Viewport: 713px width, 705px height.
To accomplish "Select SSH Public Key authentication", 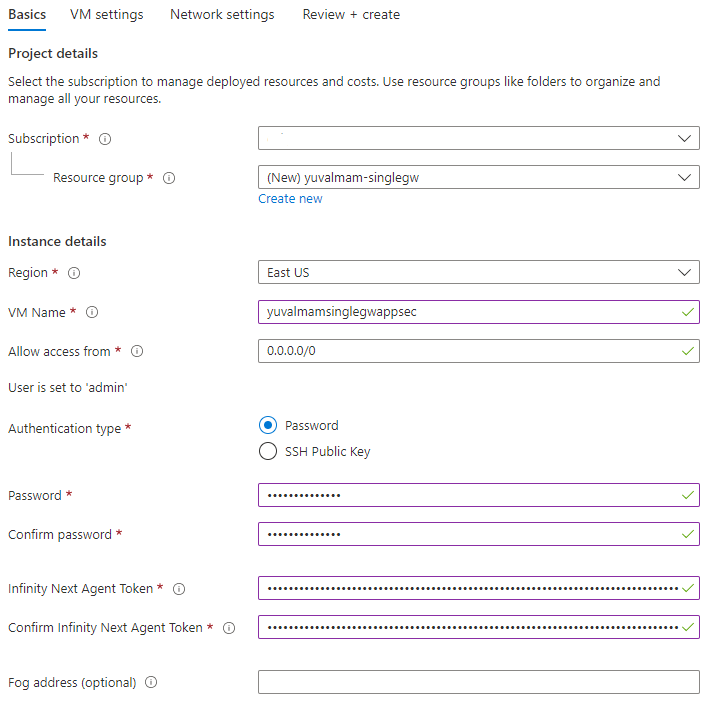I will pyautogui.click(x=268, y=451).
